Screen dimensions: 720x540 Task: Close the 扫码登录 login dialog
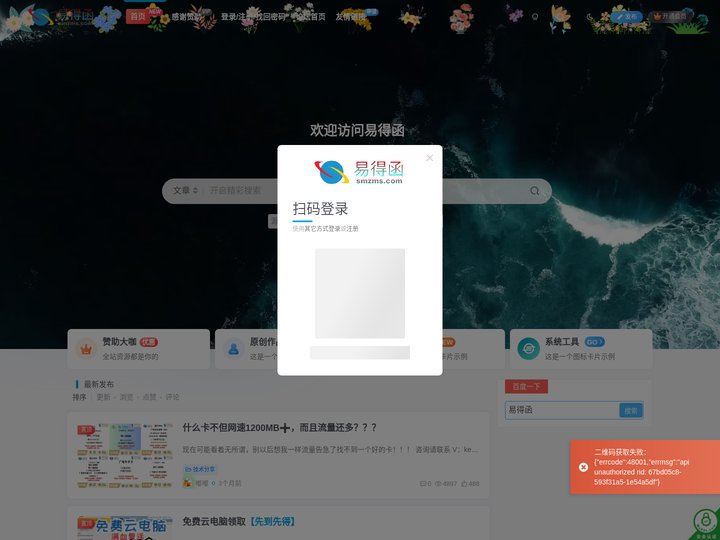[429, 158]
